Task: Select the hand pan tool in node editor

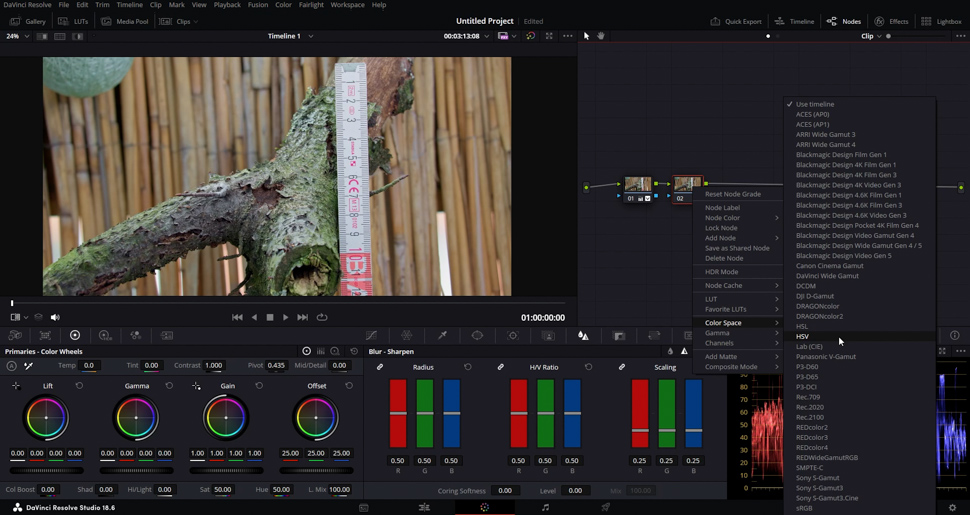Action: click(601, 36)
